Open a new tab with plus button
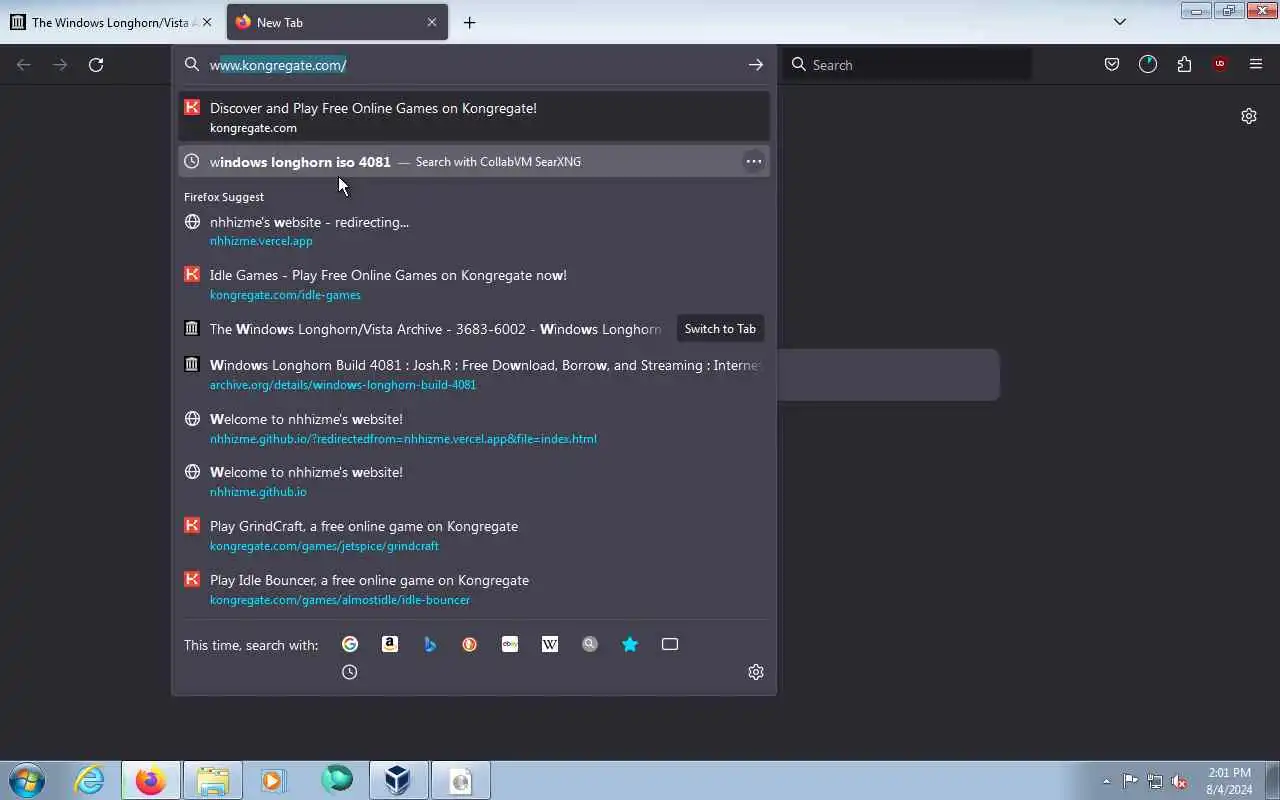This screenshot has width=1280, height=800. [469, 22]
